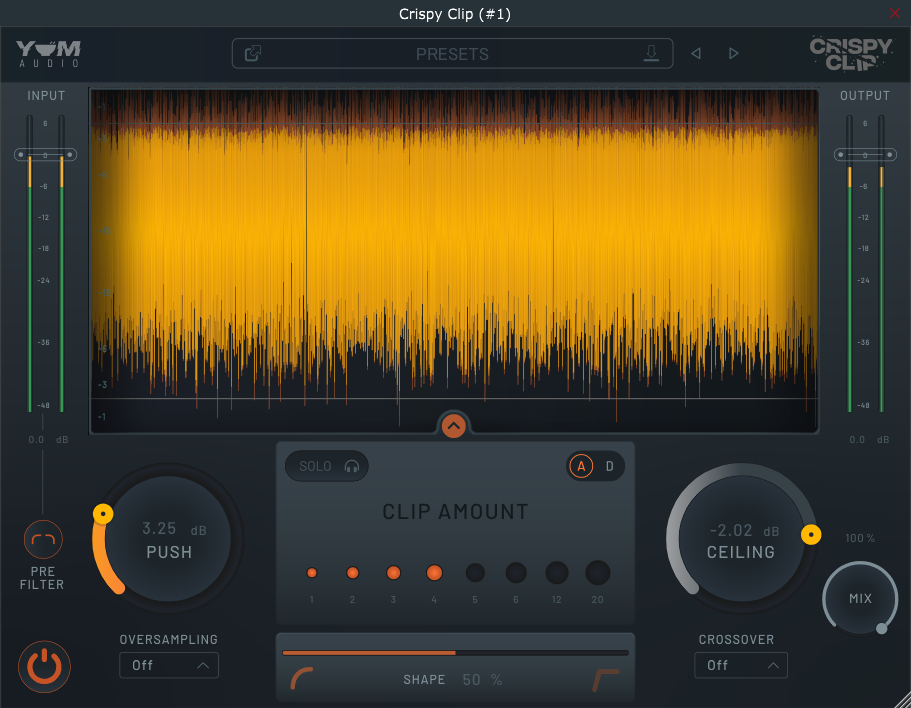The image size is (912, 708).
Task: Select the soft clip shape icon
Action: (301, 679)
